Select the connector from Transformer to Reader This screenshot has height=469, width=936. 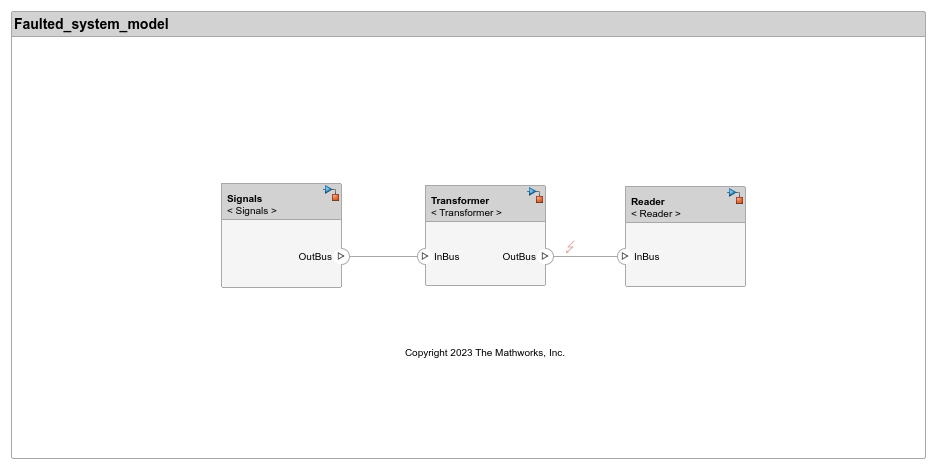click(590, 257)
